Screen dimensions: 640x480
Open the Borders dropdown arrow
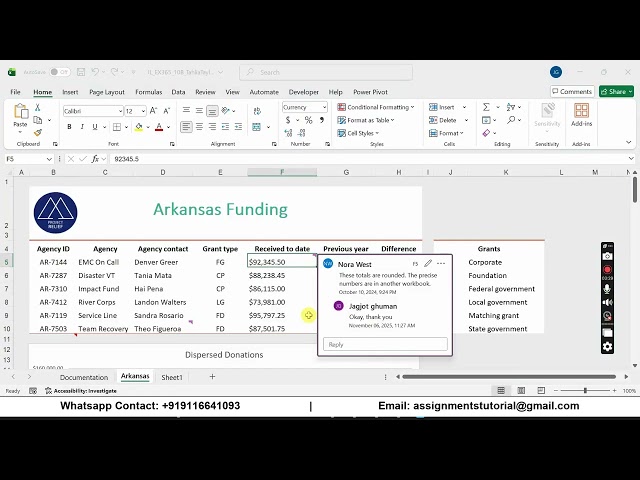click(127, 127)
